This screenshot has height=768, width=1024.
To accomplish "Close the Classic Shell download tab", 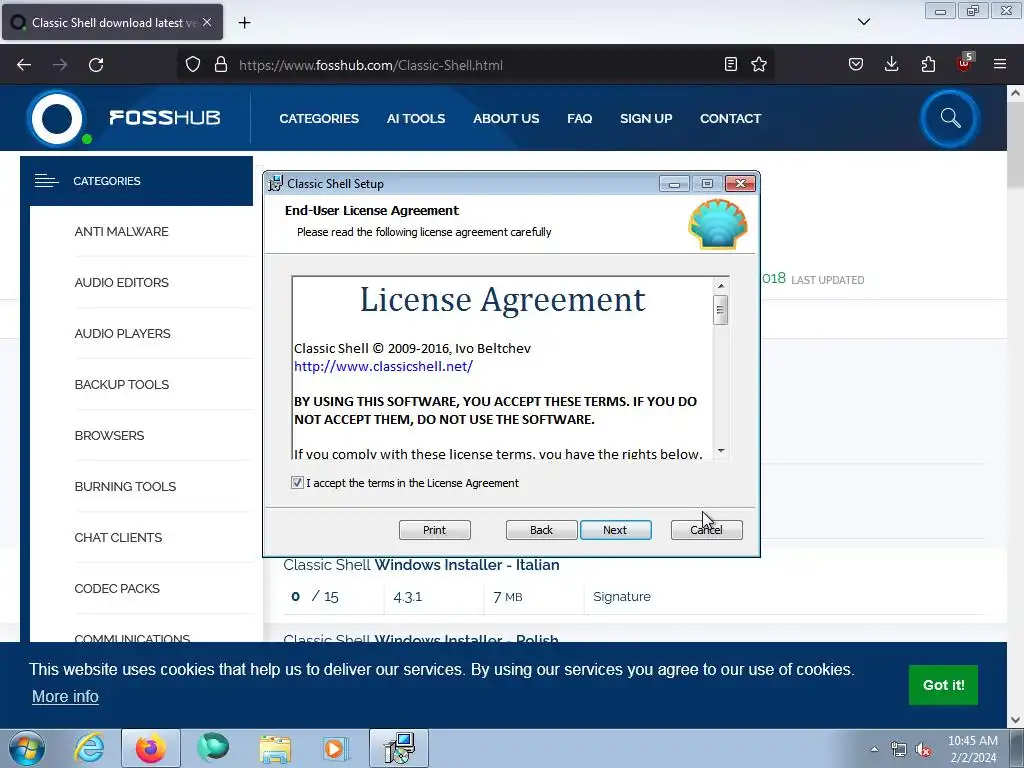I will 207,22.
